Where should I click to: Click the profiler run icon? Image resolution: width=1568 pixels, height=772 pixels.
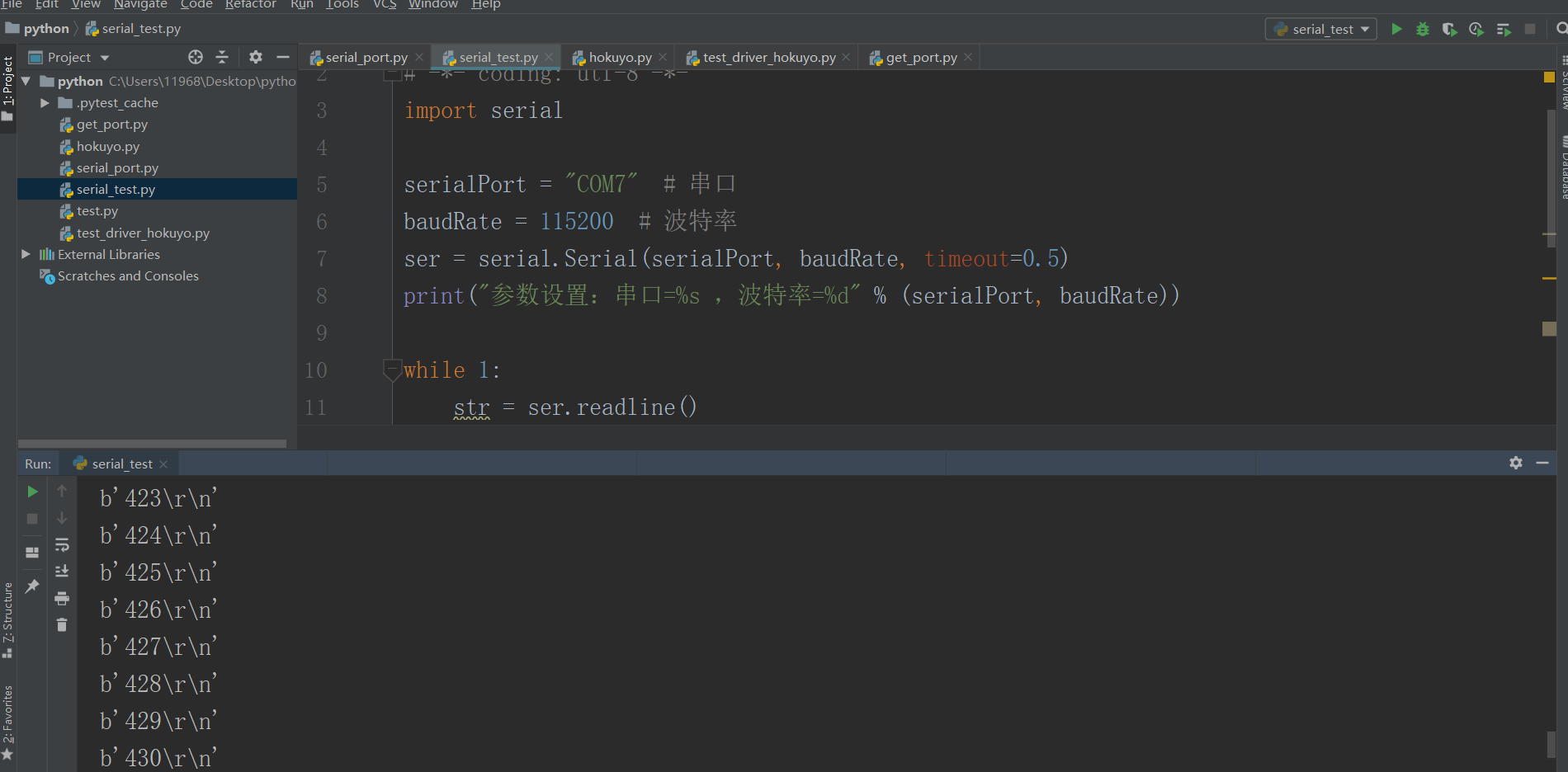tap(1476, 29)
